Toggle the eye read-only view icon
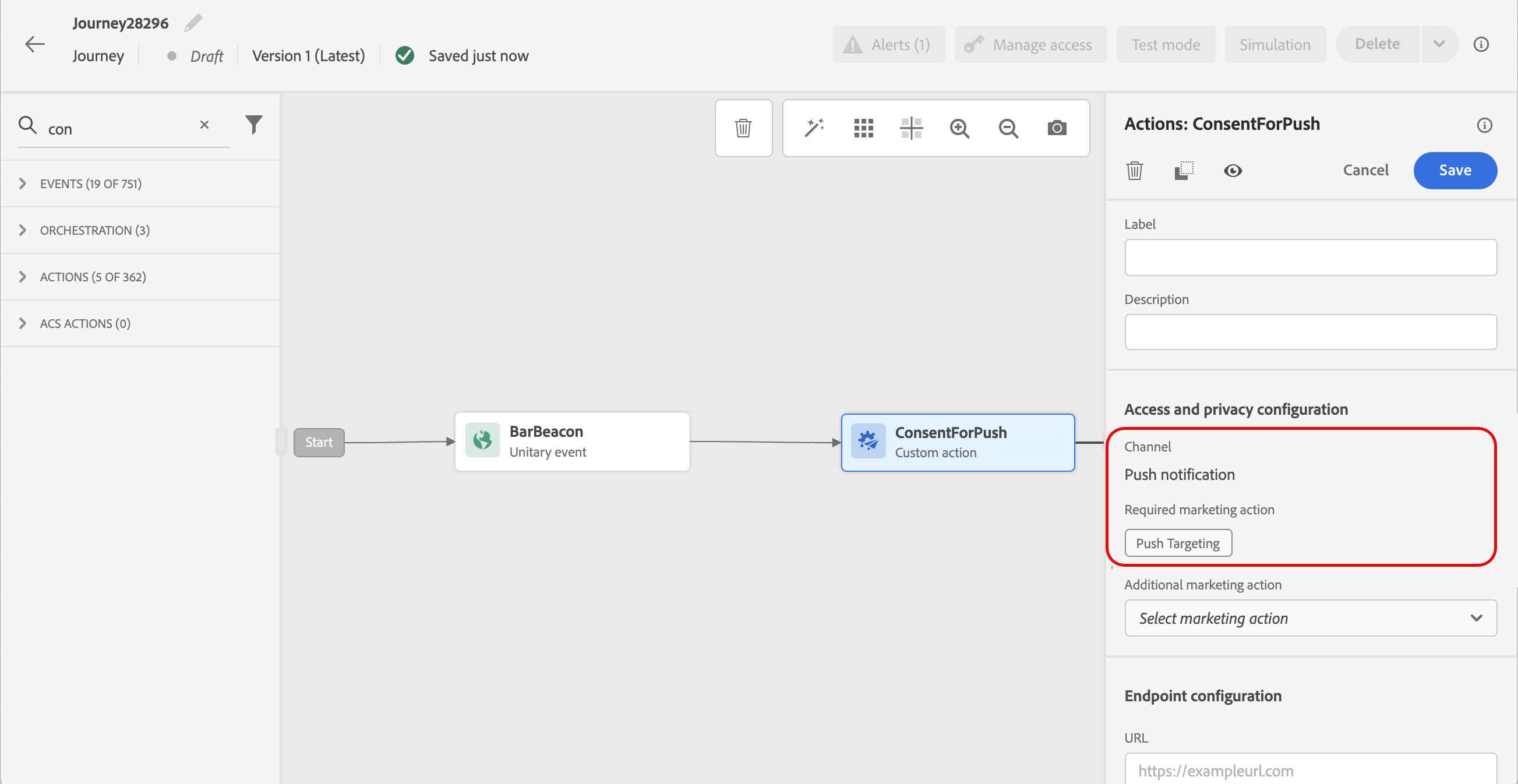The height and width of the screenshot is (784, 1518). (x=1232, y=171)
